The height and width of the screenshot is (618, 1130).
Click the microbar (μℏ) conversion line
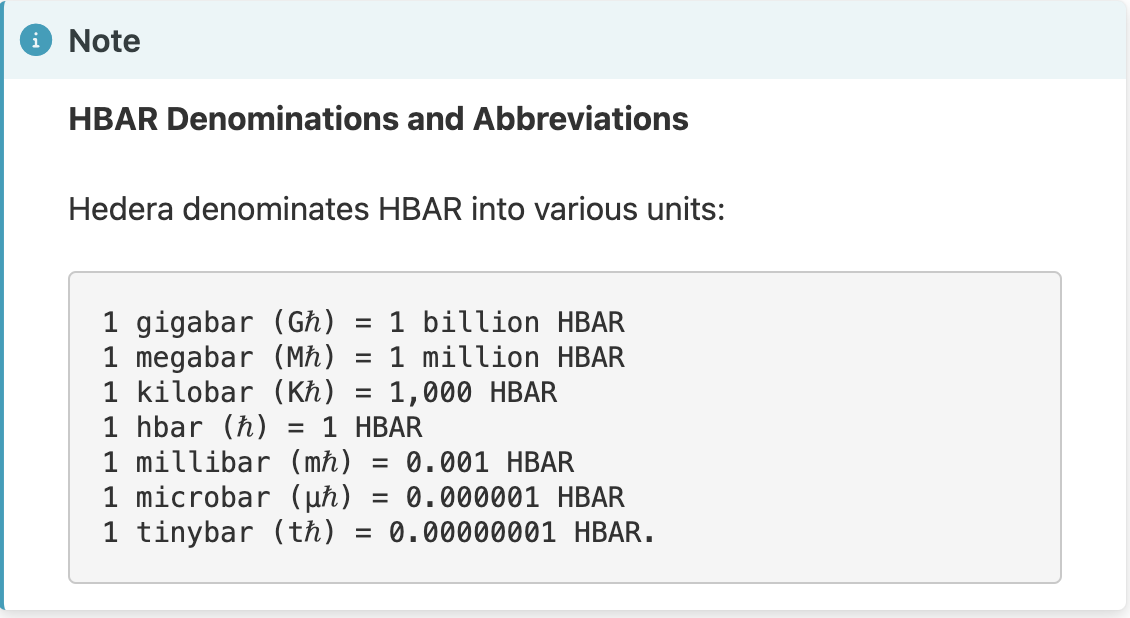[x=363, y=498]
